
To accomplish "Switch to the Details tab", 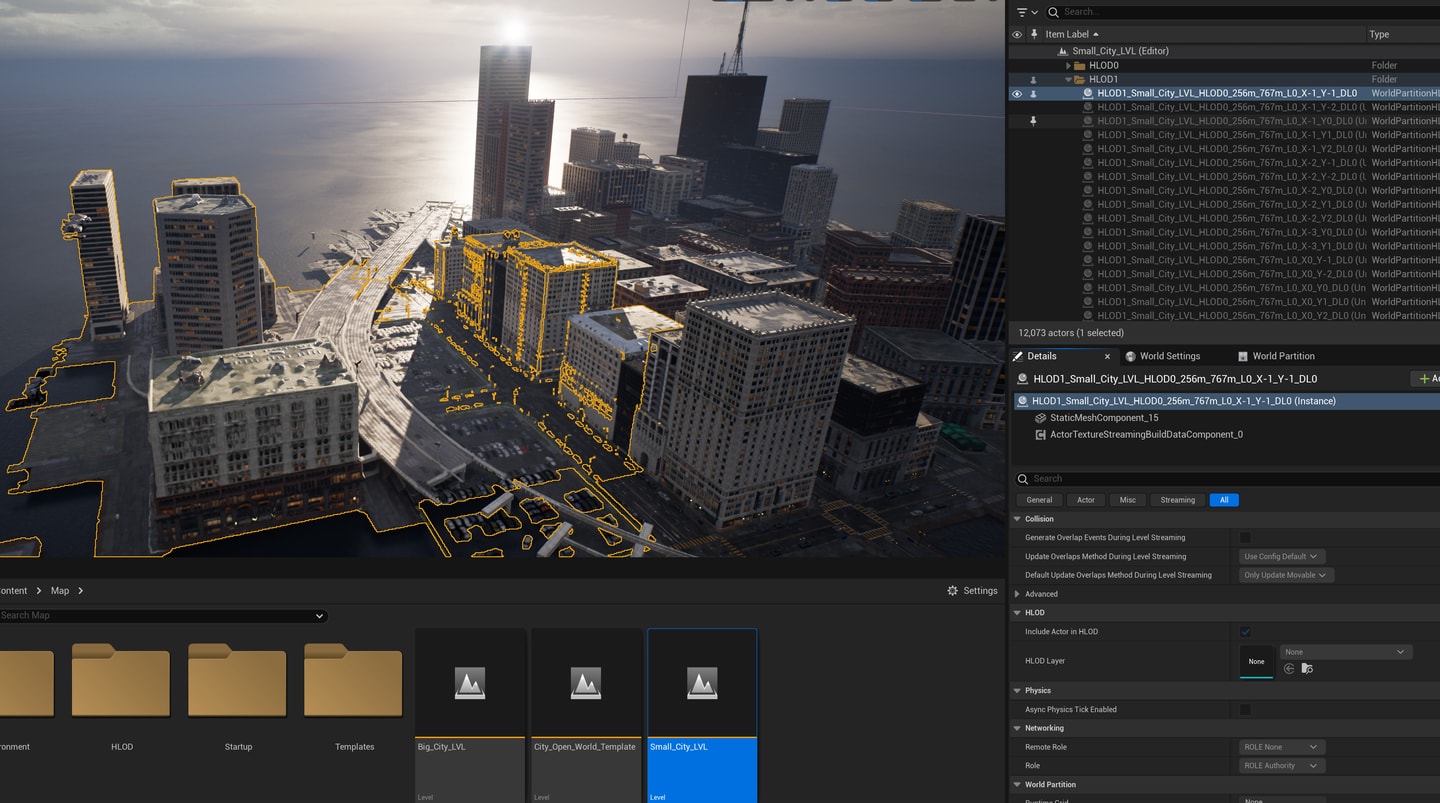I will [x=1041, y=356].
